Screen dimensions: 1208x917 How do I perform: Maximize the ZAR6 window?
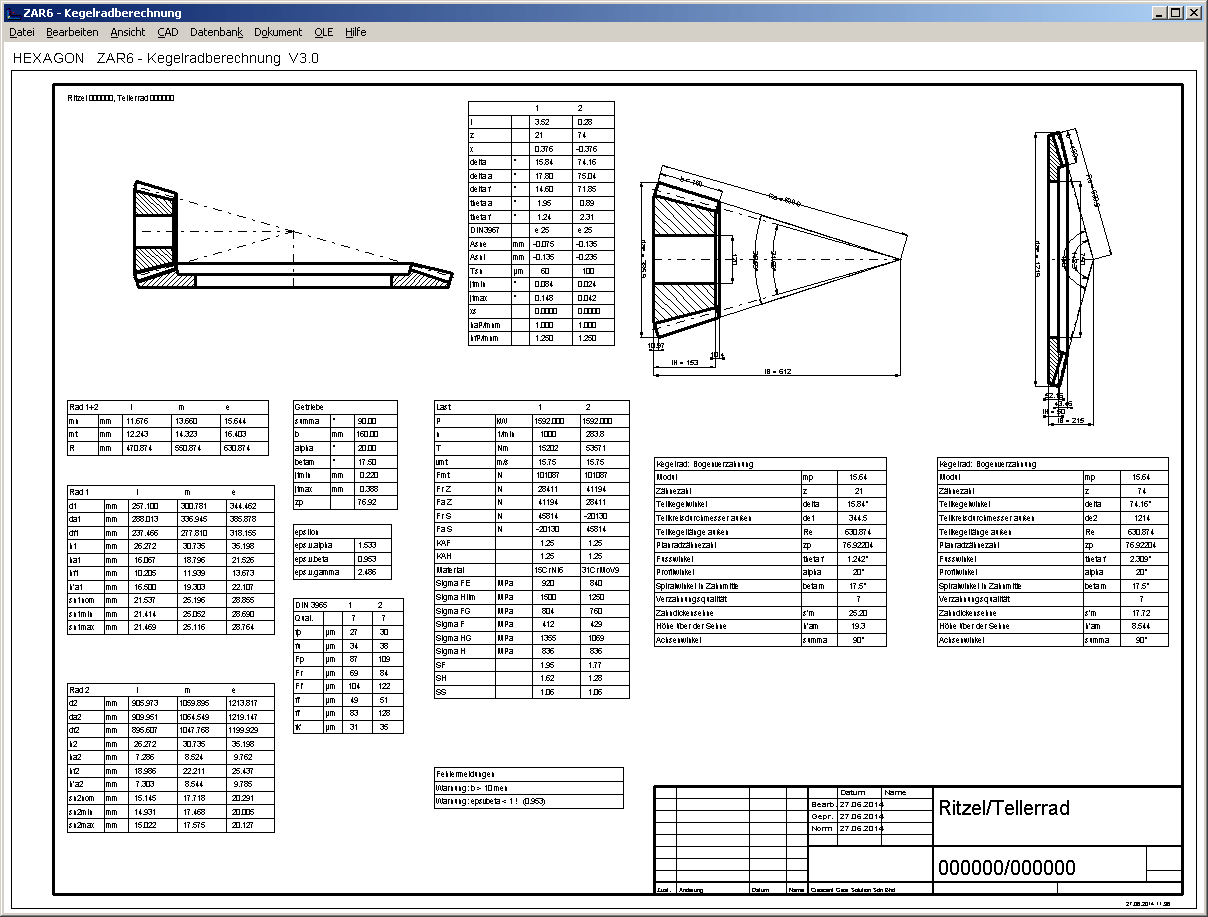point(1175,13)
